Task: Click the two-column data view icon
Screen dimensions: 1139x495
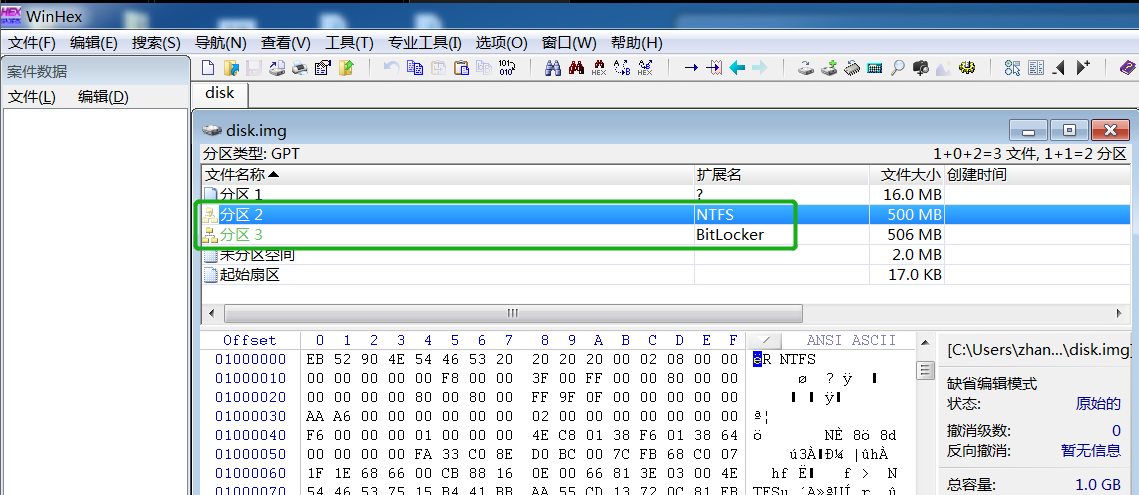Action: pyautogui.click(x=1036, y=68)
